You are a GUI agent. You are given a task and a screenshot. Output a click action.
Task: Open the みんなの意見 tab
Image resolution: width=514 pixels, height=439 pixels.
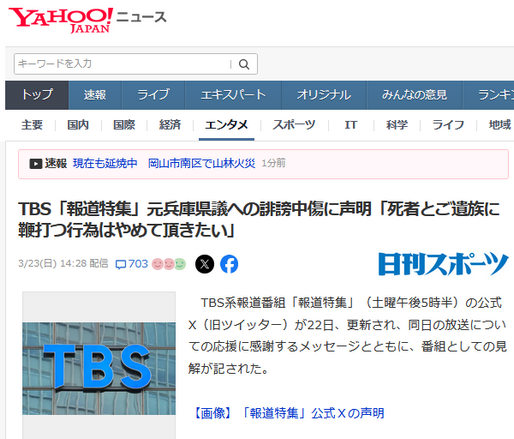[414, 95]
